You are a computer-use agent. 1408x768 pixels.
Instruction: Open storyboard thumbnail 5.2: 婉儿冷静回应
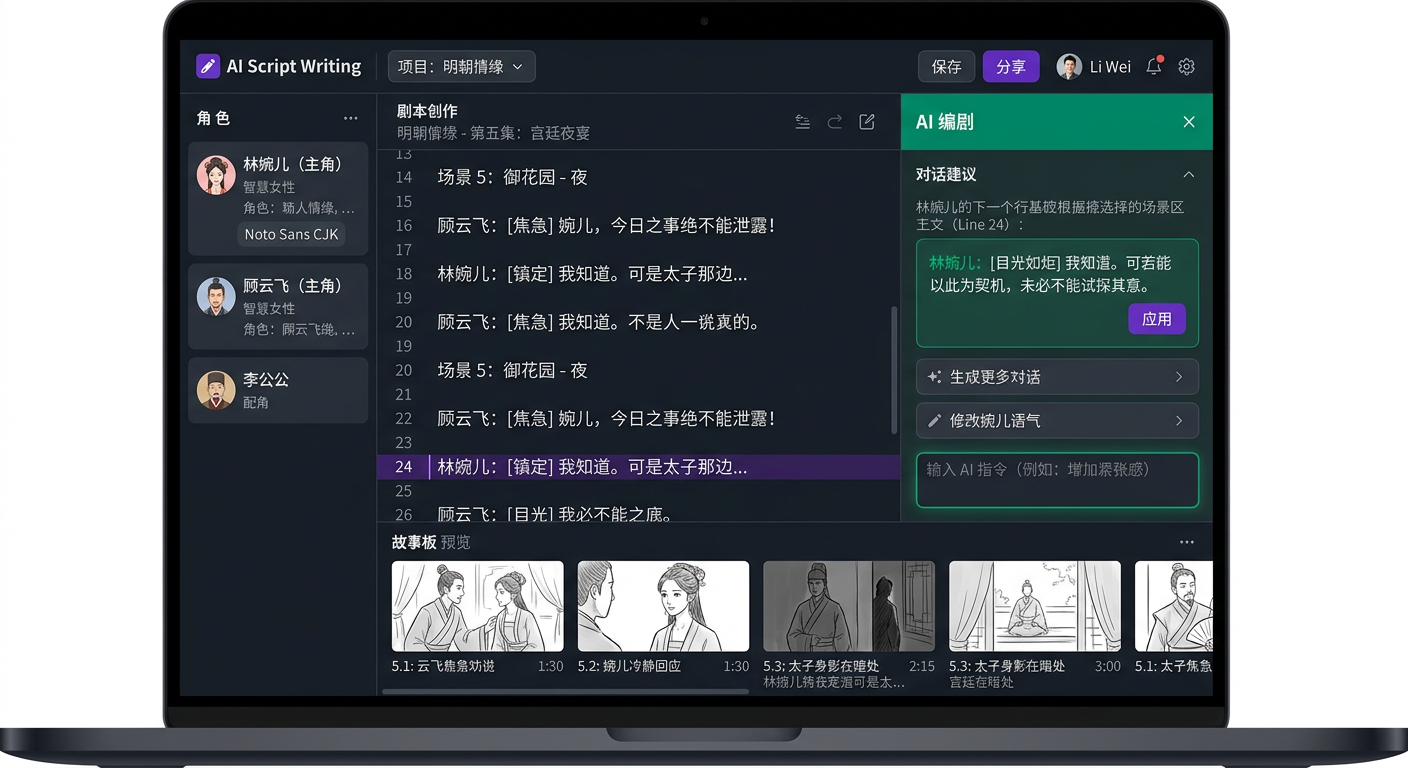click(663, 606)
